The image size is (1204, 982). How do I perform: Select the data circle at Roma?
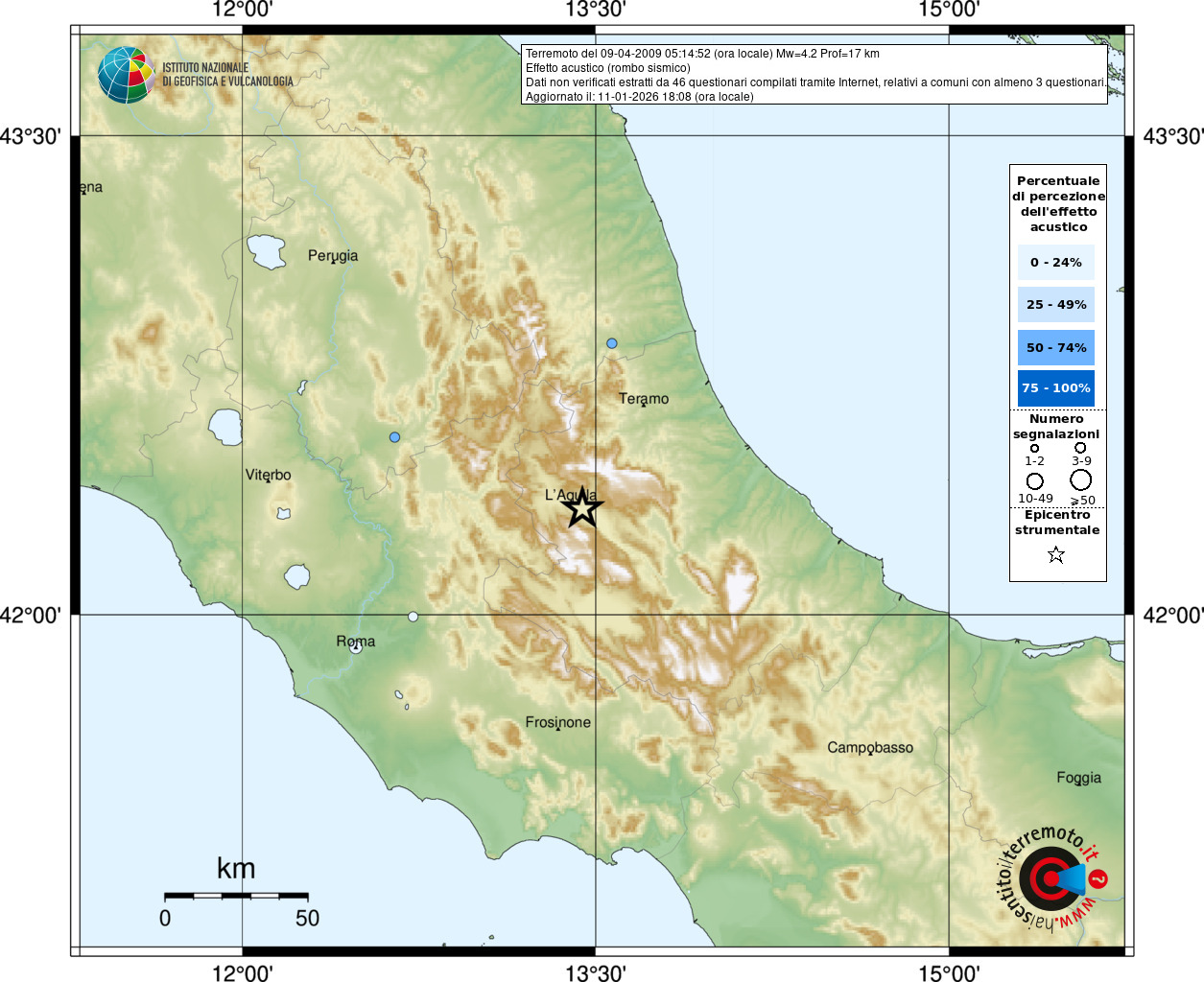[x=356, y=648]
